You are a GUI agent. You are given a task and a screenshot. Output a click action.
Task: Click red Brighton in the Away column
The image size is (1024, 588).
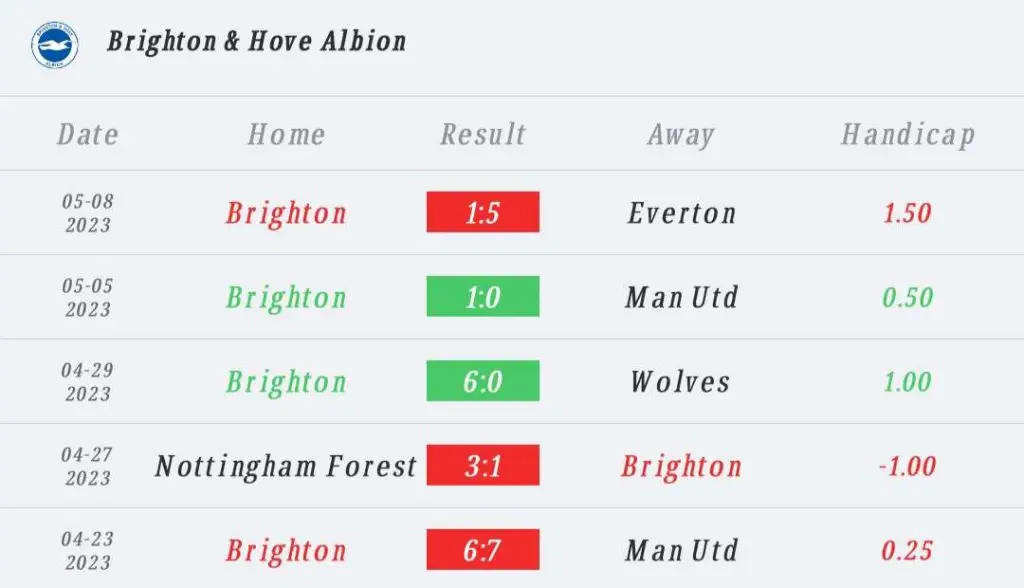click(681, 466)
